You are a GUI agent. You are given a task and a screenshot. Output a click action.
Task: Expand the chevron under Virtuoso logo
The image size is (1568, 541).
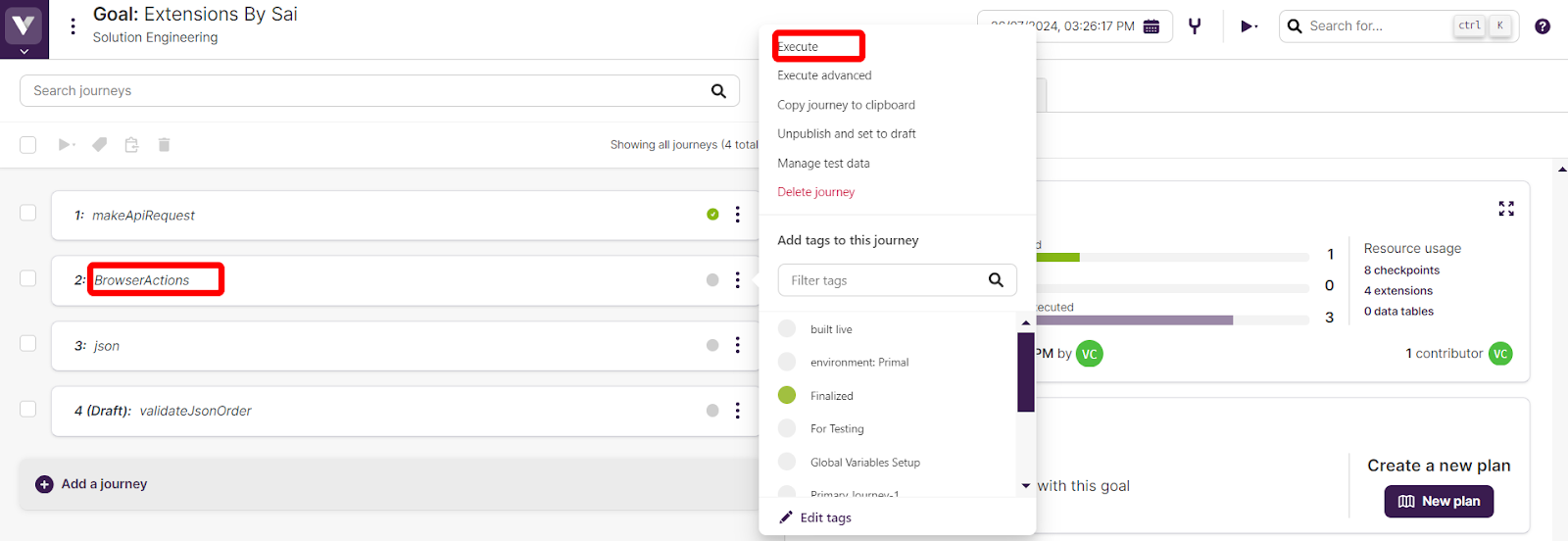coord(24,51)
